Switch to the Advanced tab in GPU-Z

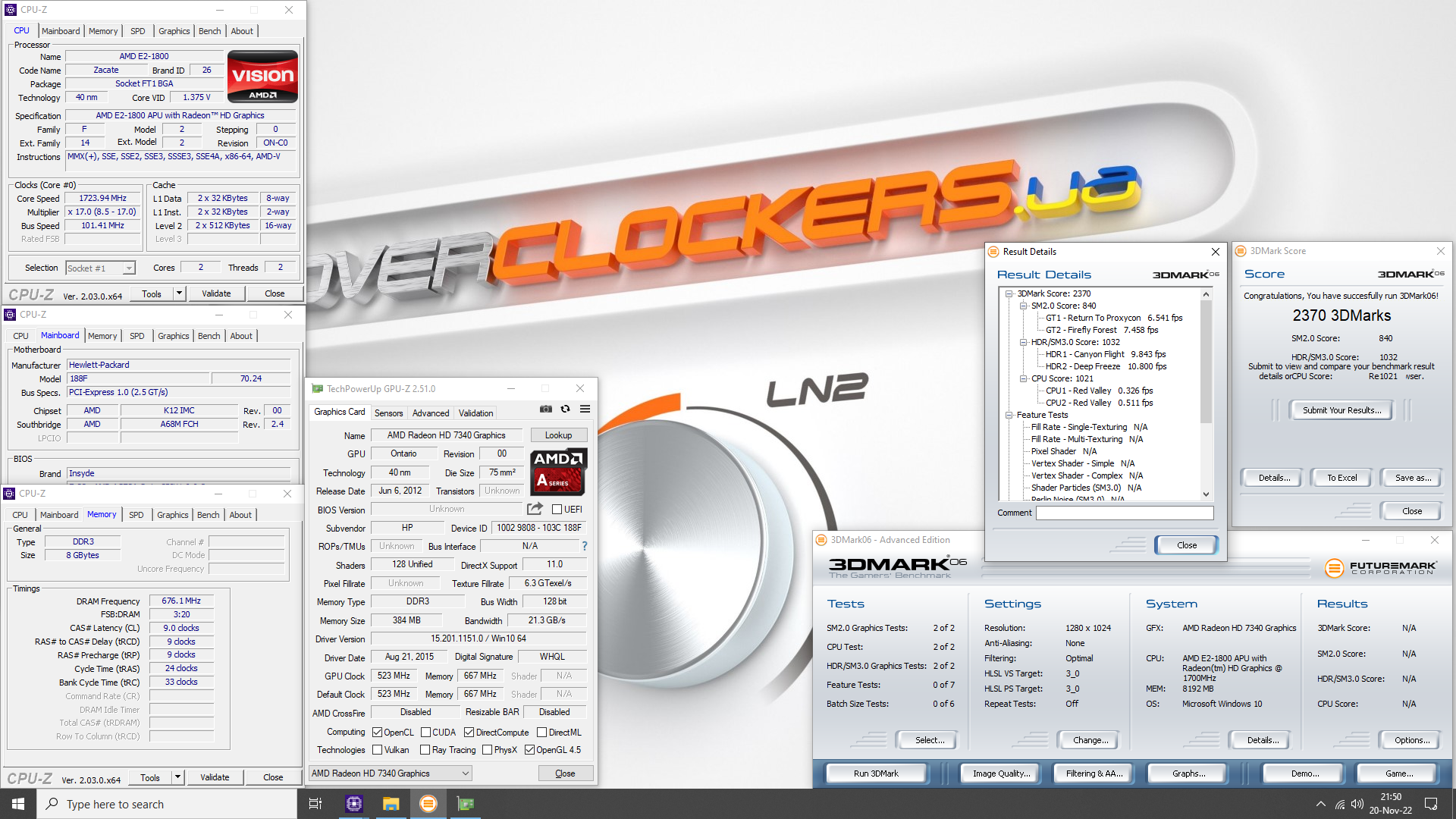tap(431, 413)
